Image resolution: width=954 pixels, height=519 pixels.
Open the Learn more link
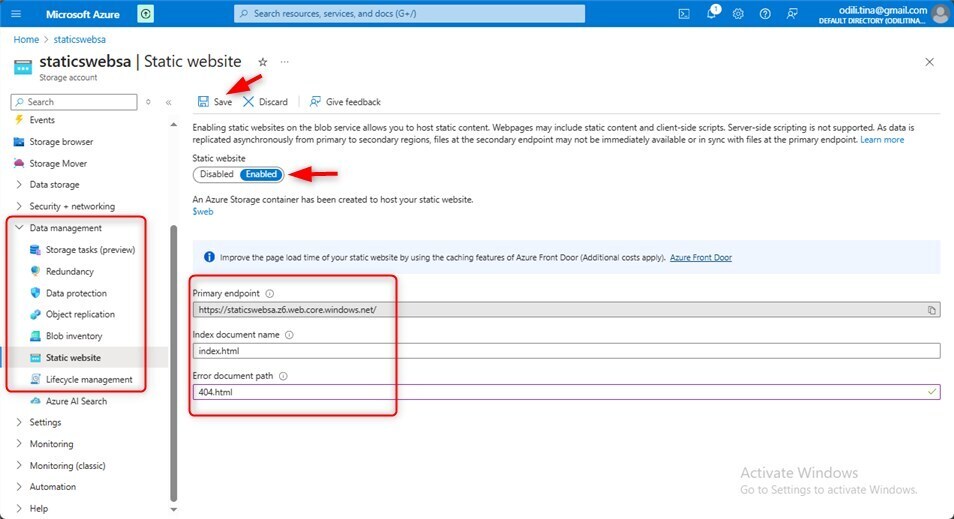(882, 140)
